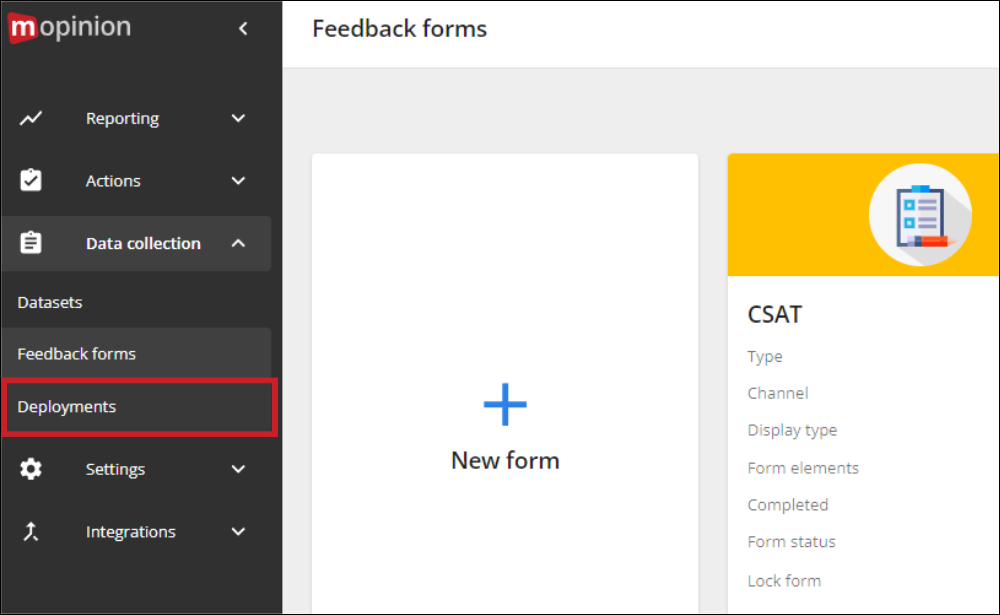
Task: Click the Data collection clipboard icon
Action: 30,242
